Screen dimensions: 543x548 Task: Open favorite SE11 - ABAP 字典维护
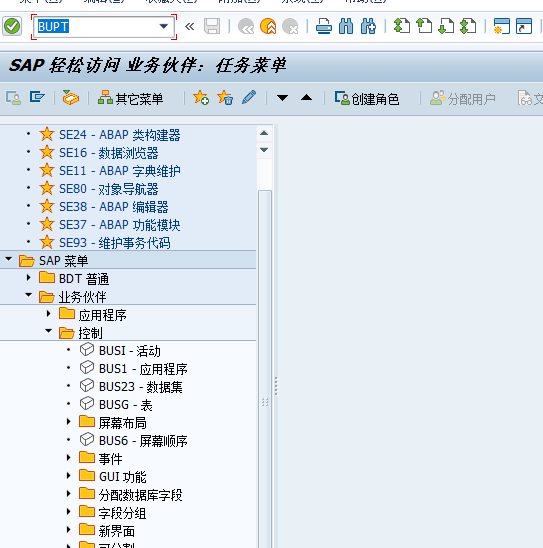coord(120,171)
